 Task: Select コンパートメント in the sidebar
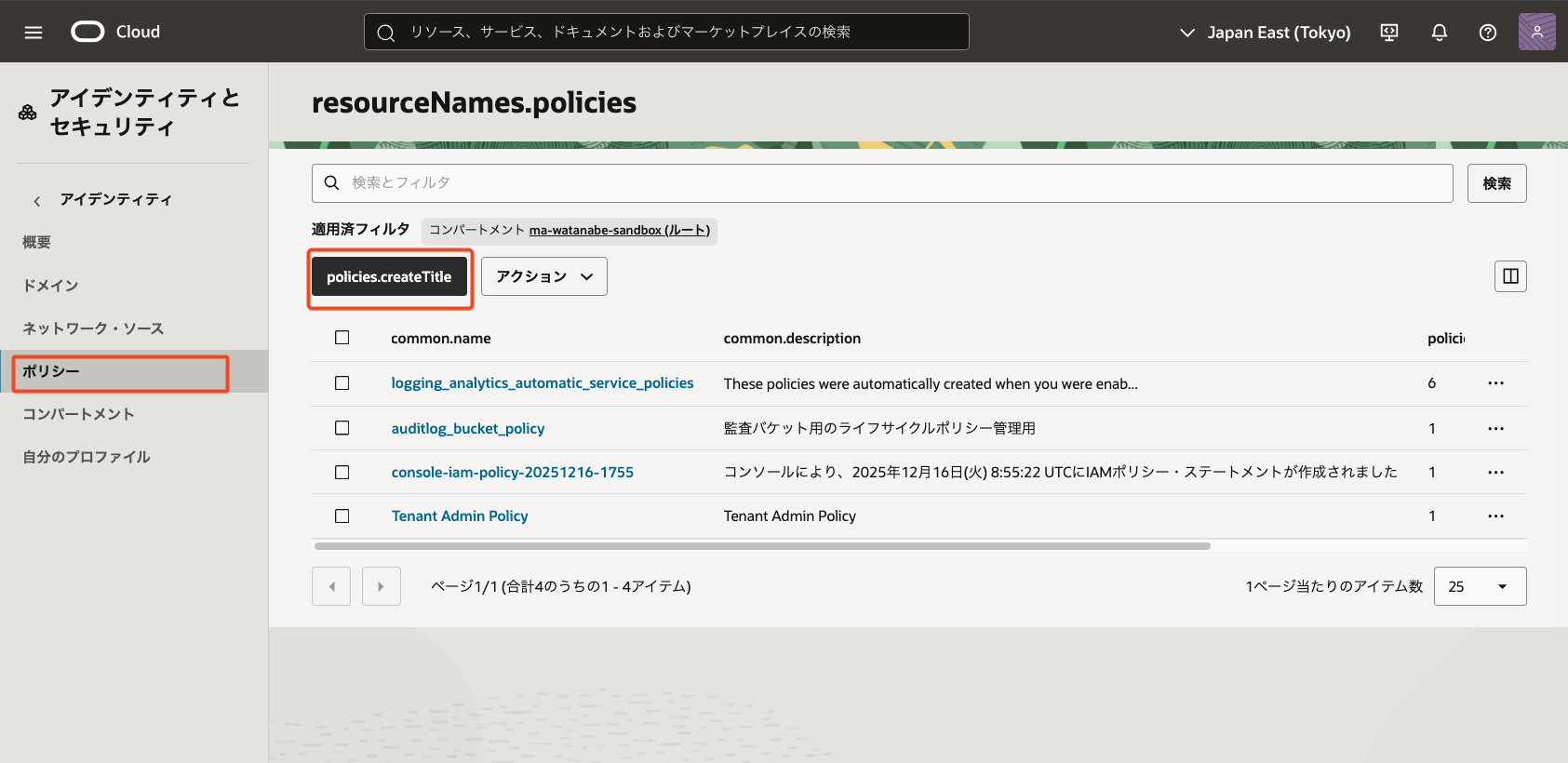(79, 414)
